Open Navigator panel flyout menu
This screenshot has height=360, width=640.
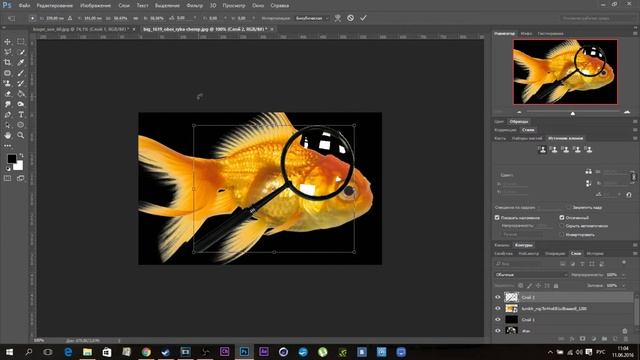(x=635, y=33)
